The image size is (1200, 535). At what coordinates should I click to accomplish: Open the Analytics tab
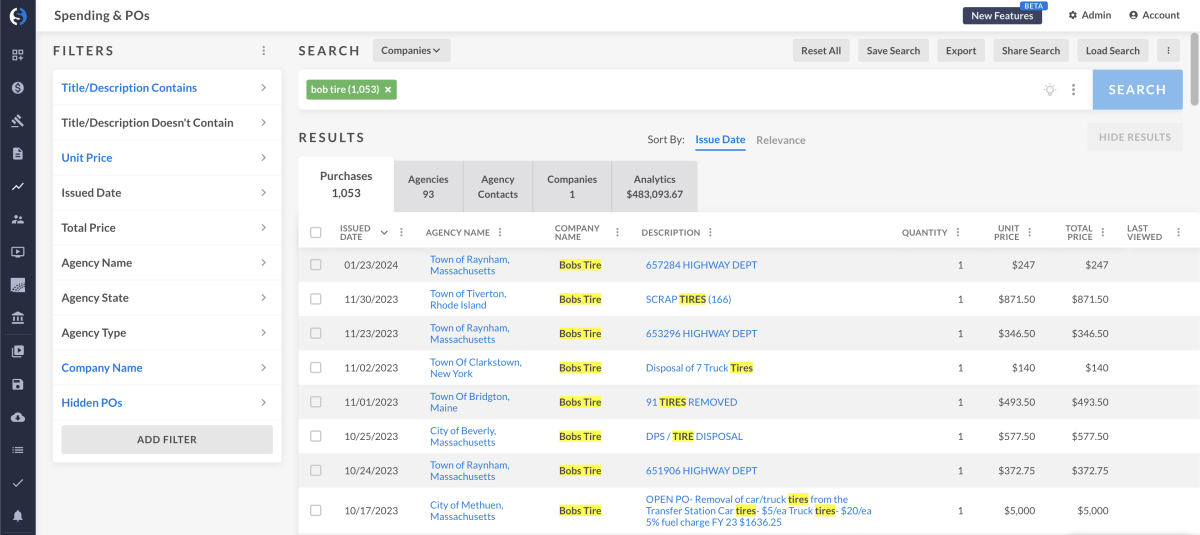coord(654,186)
